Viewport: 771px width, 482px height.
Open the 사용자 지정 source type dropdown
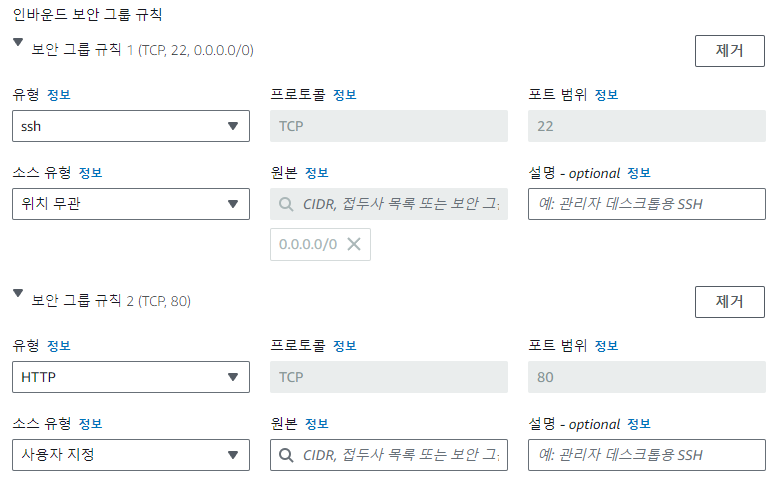point(131,454)
